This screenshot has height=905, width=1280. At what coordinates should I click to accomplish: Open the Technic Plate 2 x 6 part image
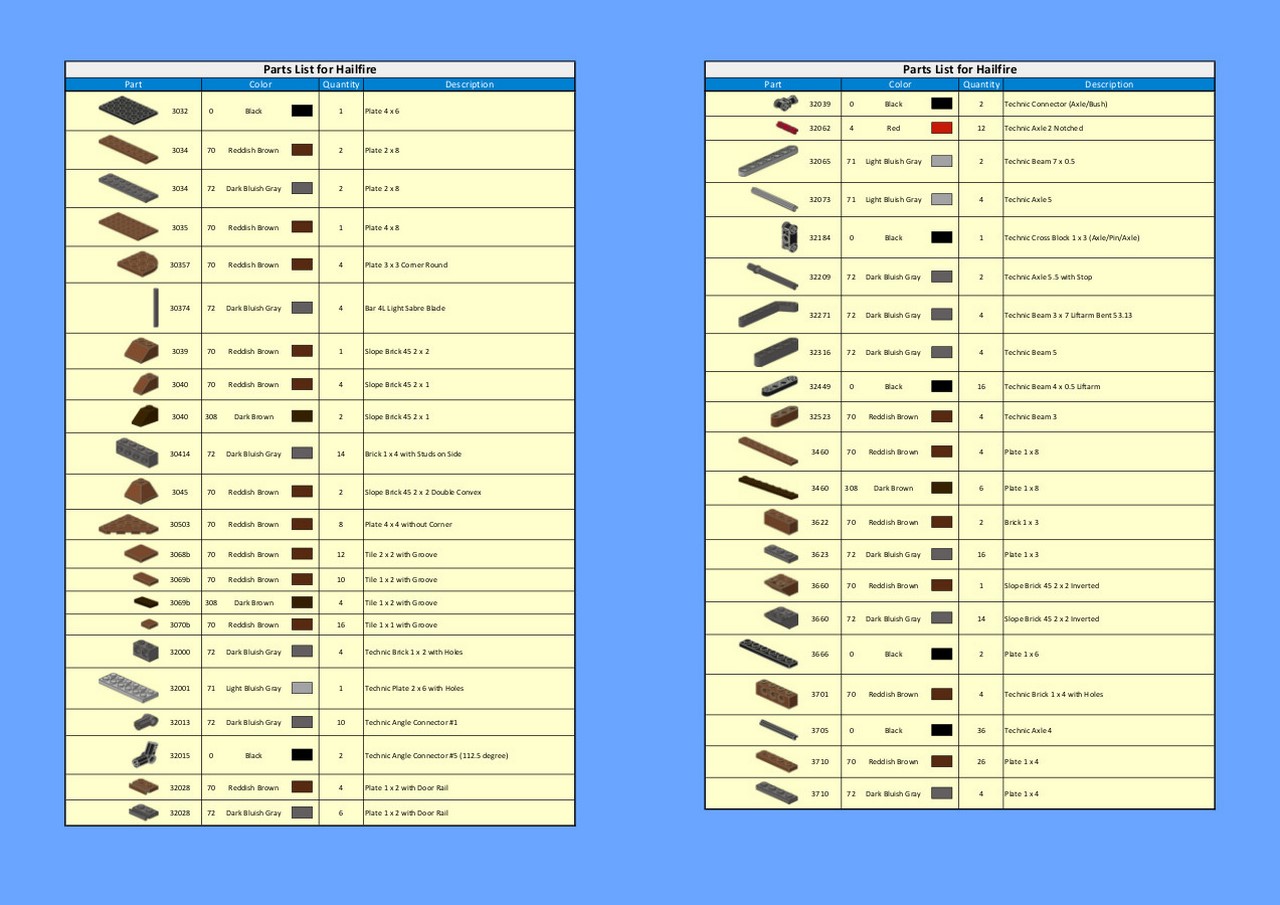128,688
